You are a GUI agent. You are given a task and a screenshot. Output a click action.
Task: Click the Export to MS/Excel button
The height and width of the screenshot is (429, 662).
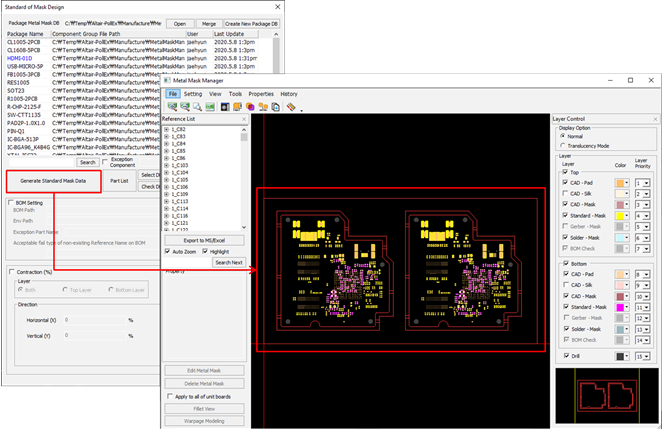(x=203, y=241)
